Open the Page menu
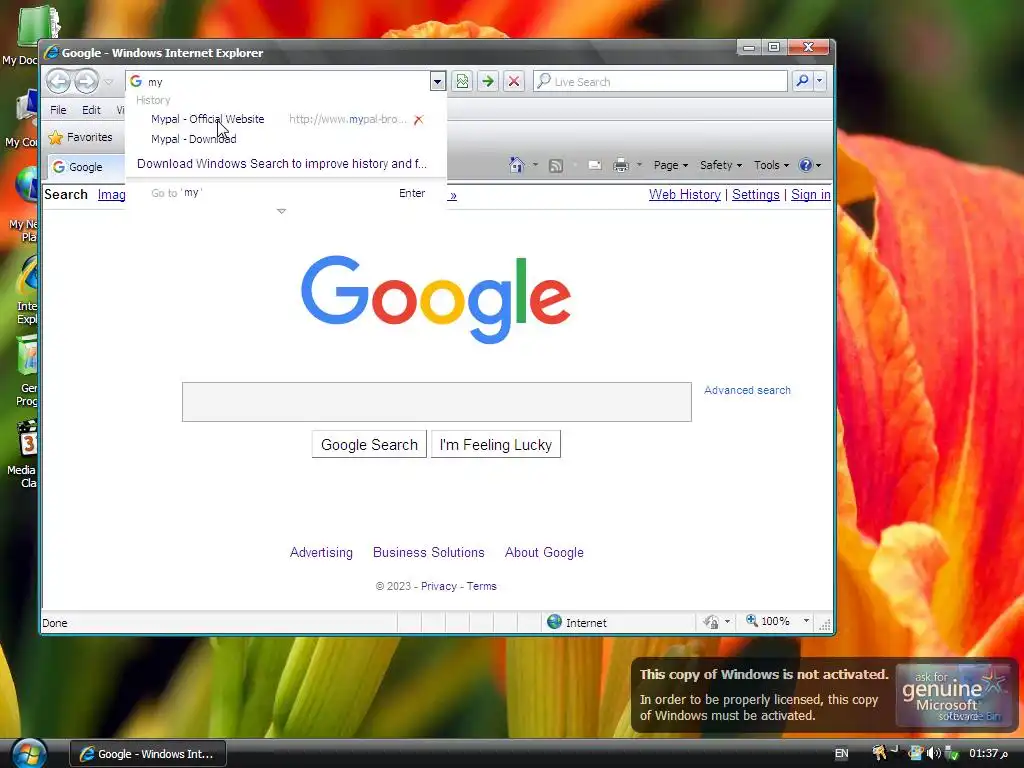 coord(671,165)
